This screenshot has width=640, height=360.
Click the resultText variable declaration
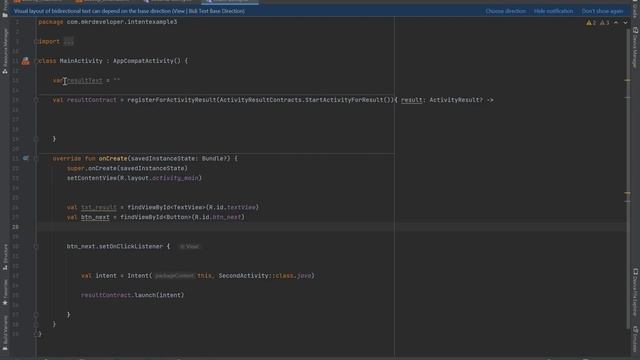[84, 81]
